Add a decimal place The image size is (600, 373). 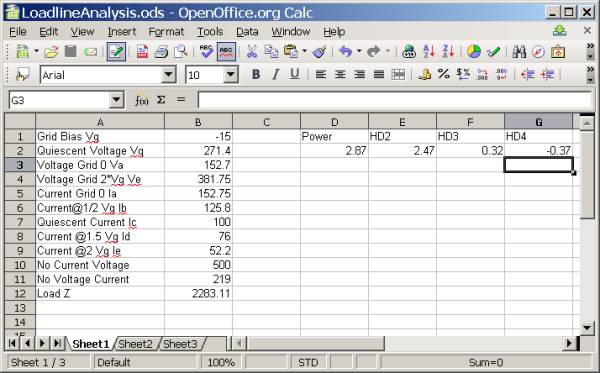[483, 74]
